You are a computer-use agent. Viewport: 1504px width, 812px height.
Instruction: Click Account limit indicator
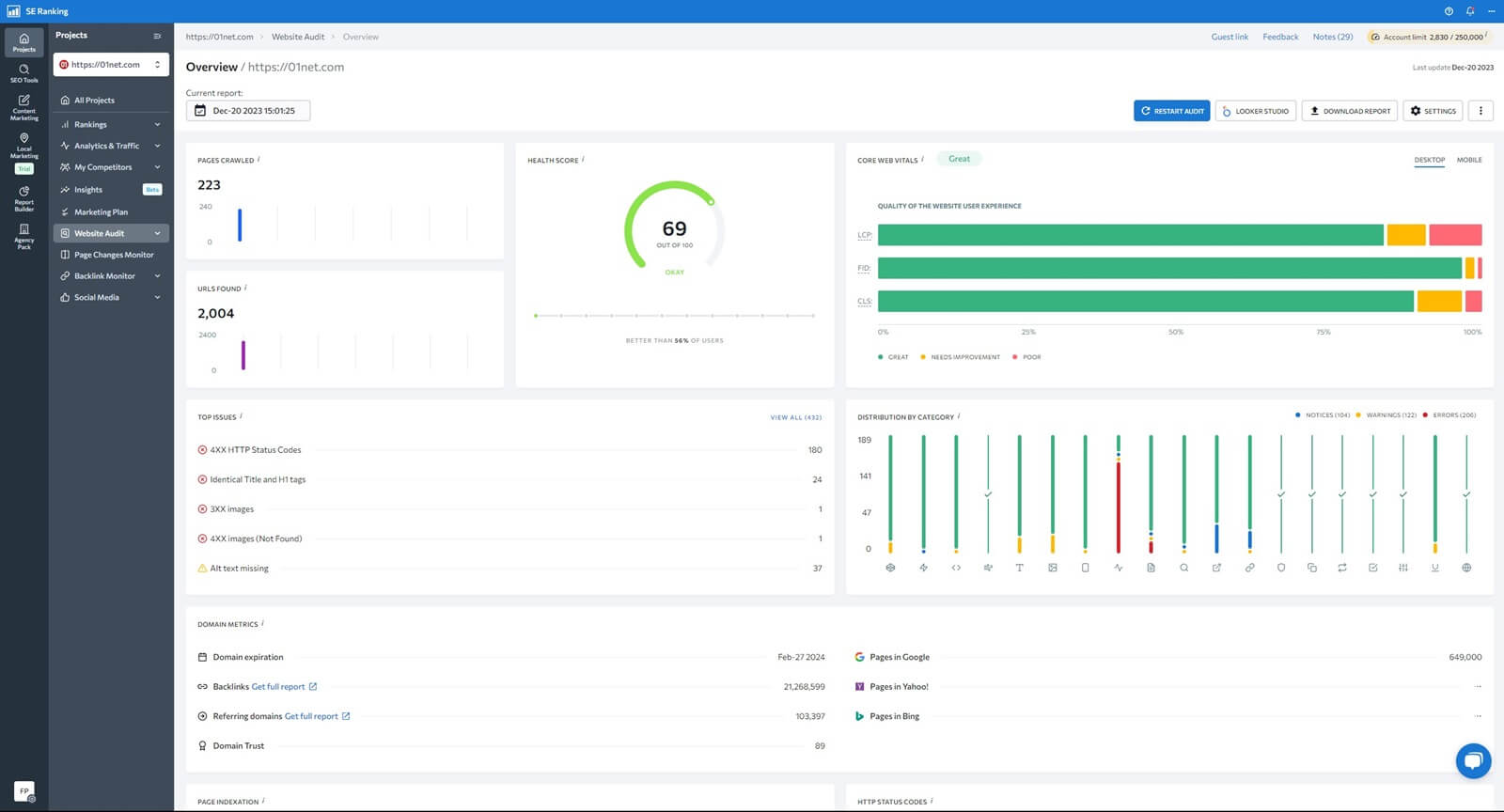(1429, 37)
